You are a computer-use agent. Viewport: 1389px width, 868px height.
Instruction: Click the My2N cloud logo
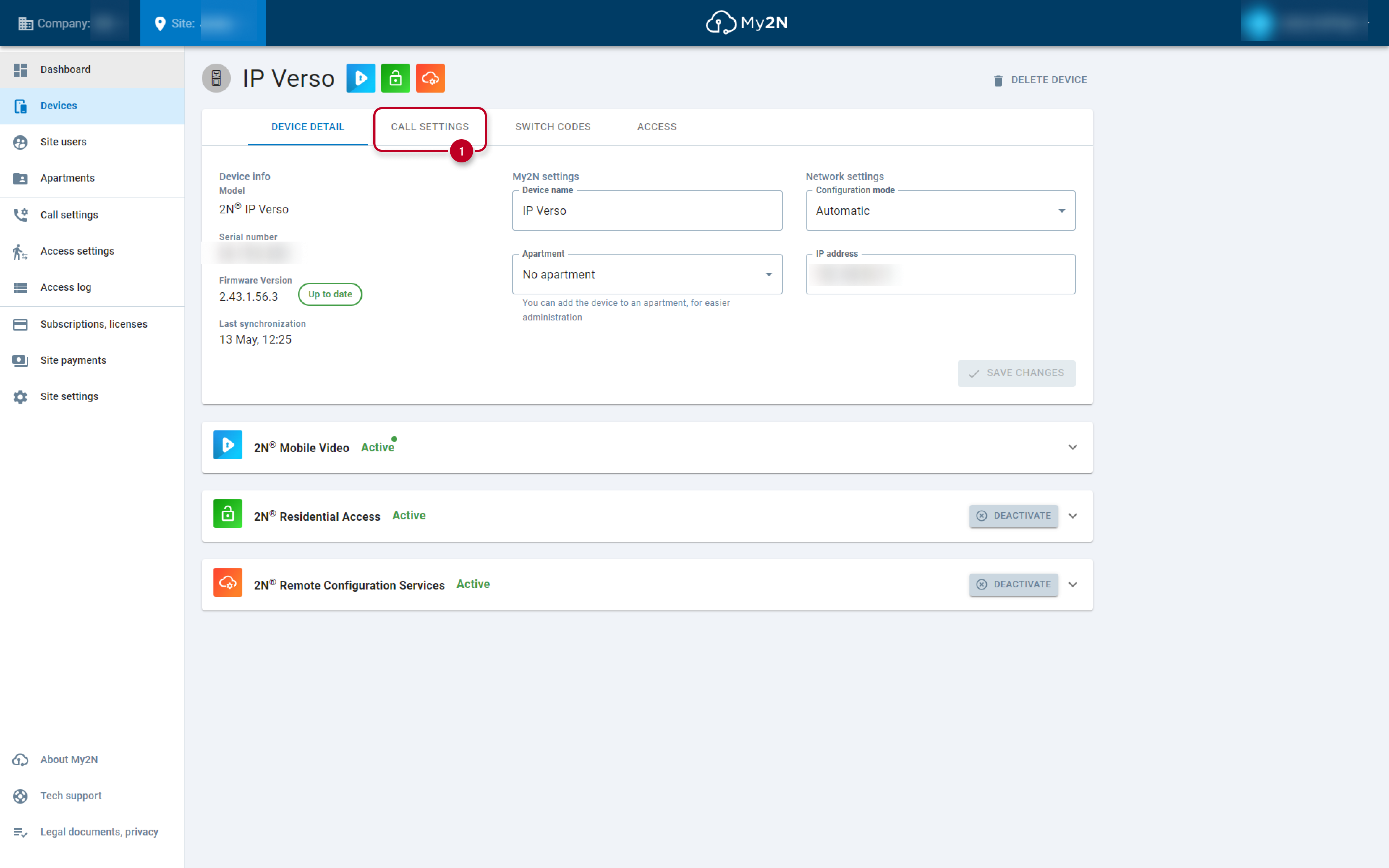click(746, 22)
